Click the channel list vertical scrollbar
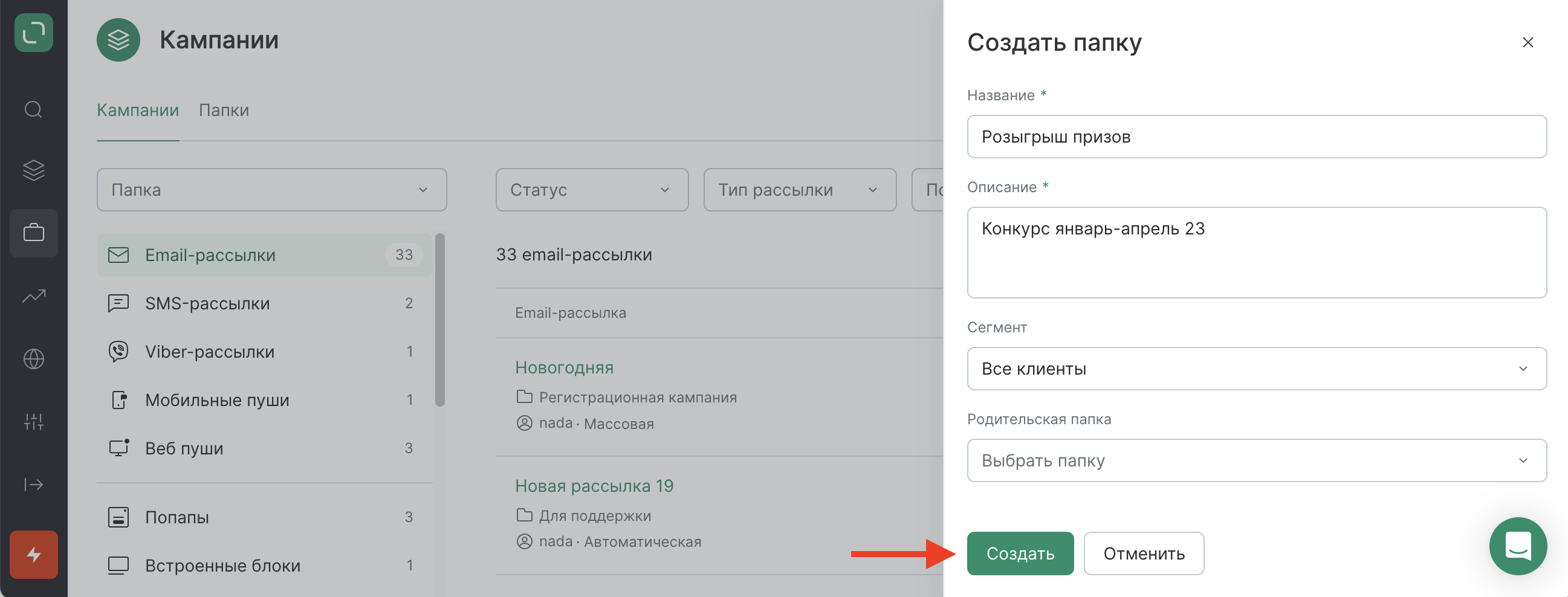Screen dimensions: 1568x597 (x=440, y=320)
